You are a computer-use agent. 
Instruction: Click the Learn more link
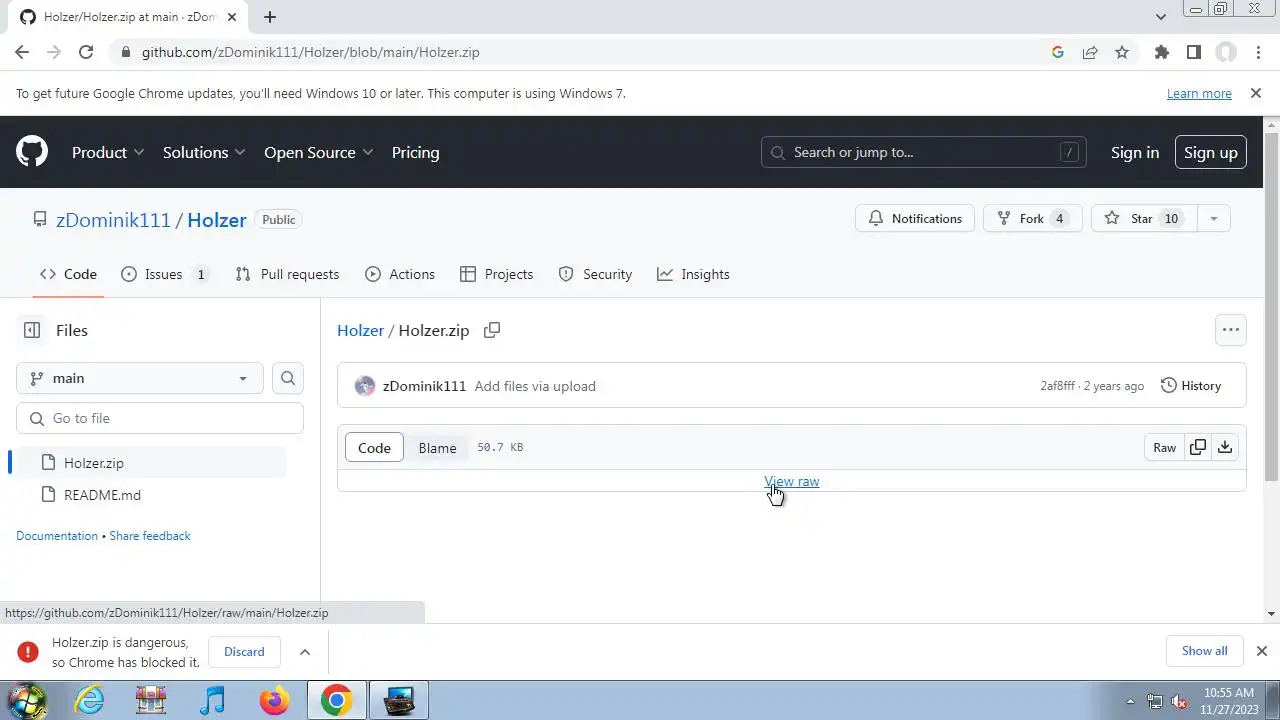(x=1199, y=93)
